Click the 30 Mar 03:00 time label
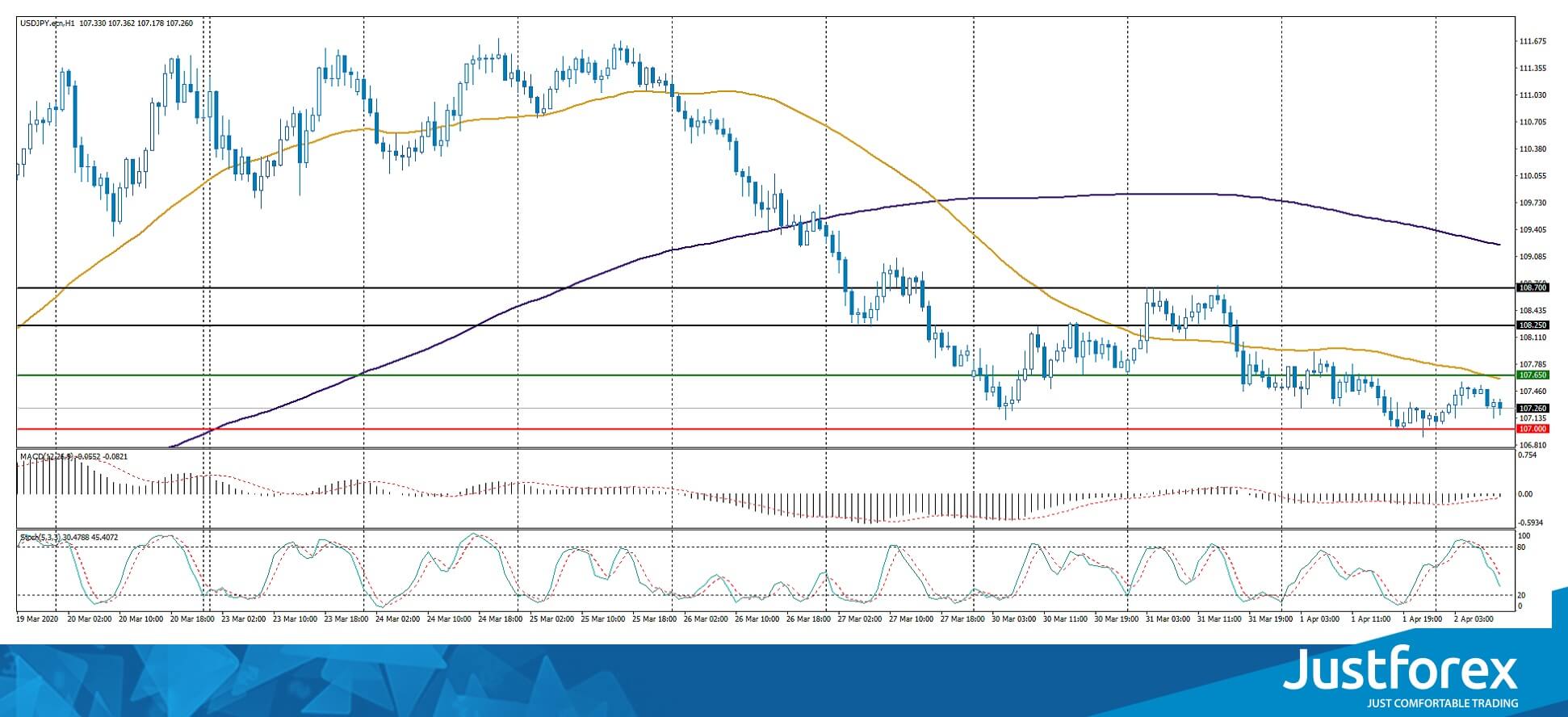 pos(1015,619)
